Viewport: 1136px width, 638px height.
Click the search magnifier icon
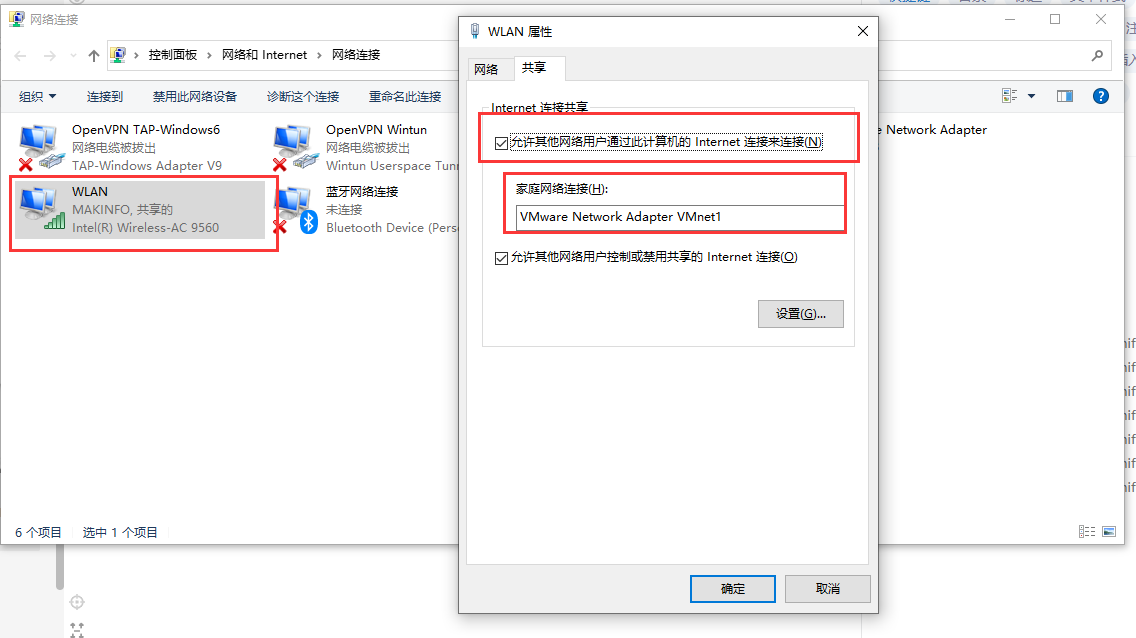1097,55
